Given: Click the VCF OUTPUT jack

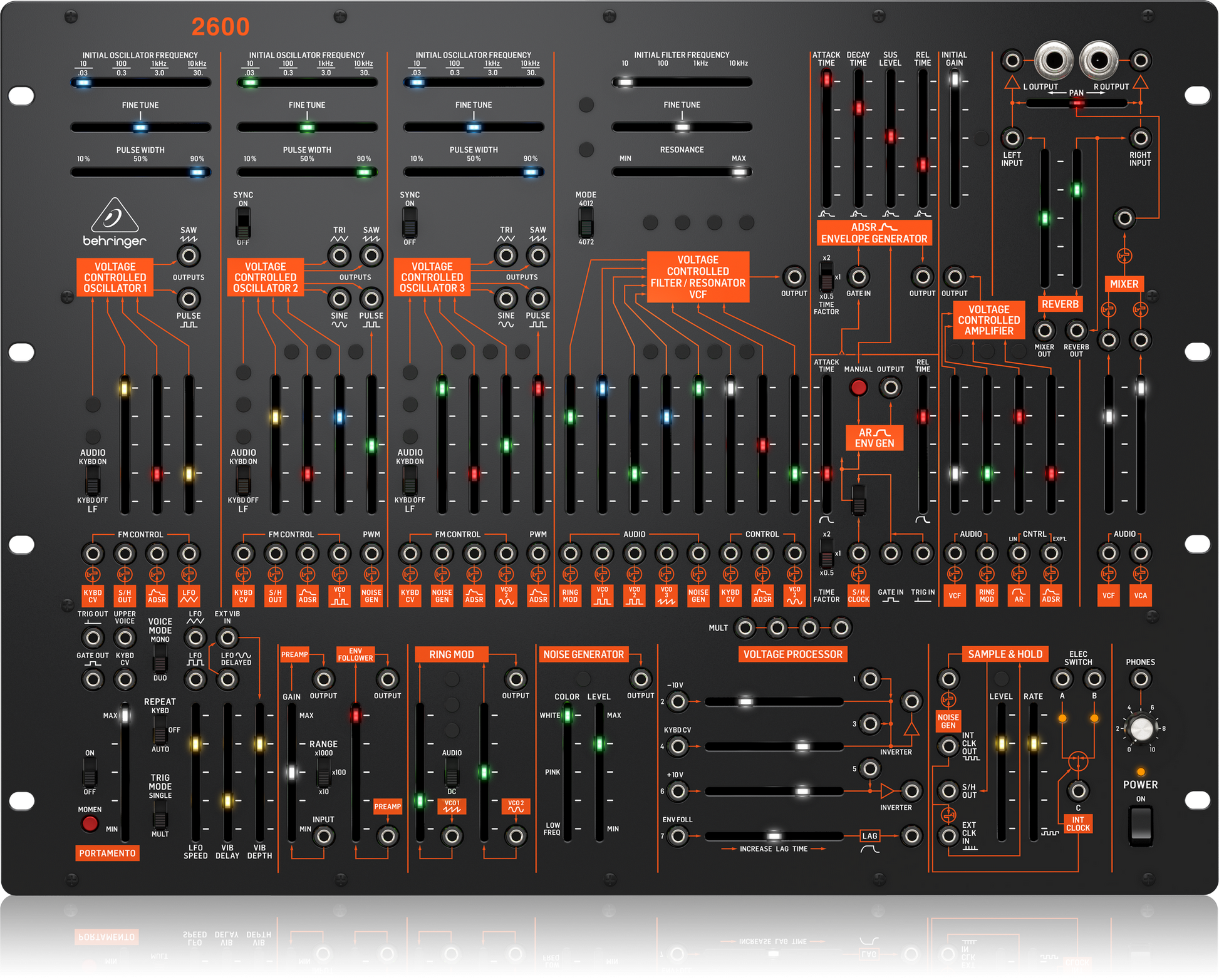Looking at the screenshot, I should [794, 277].
